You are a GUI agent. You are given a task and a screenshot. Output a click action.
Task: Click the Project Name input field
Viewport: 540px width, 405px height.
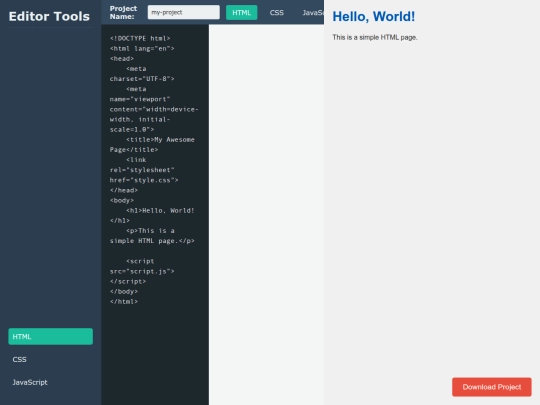click(x=184, y=12)
